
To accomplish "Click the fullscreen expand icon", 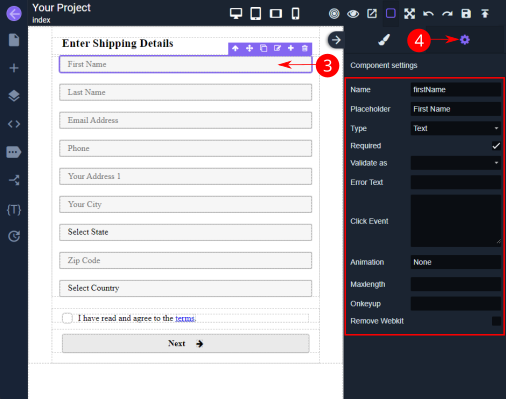I will pyautogui.click(x=409, y=14).
